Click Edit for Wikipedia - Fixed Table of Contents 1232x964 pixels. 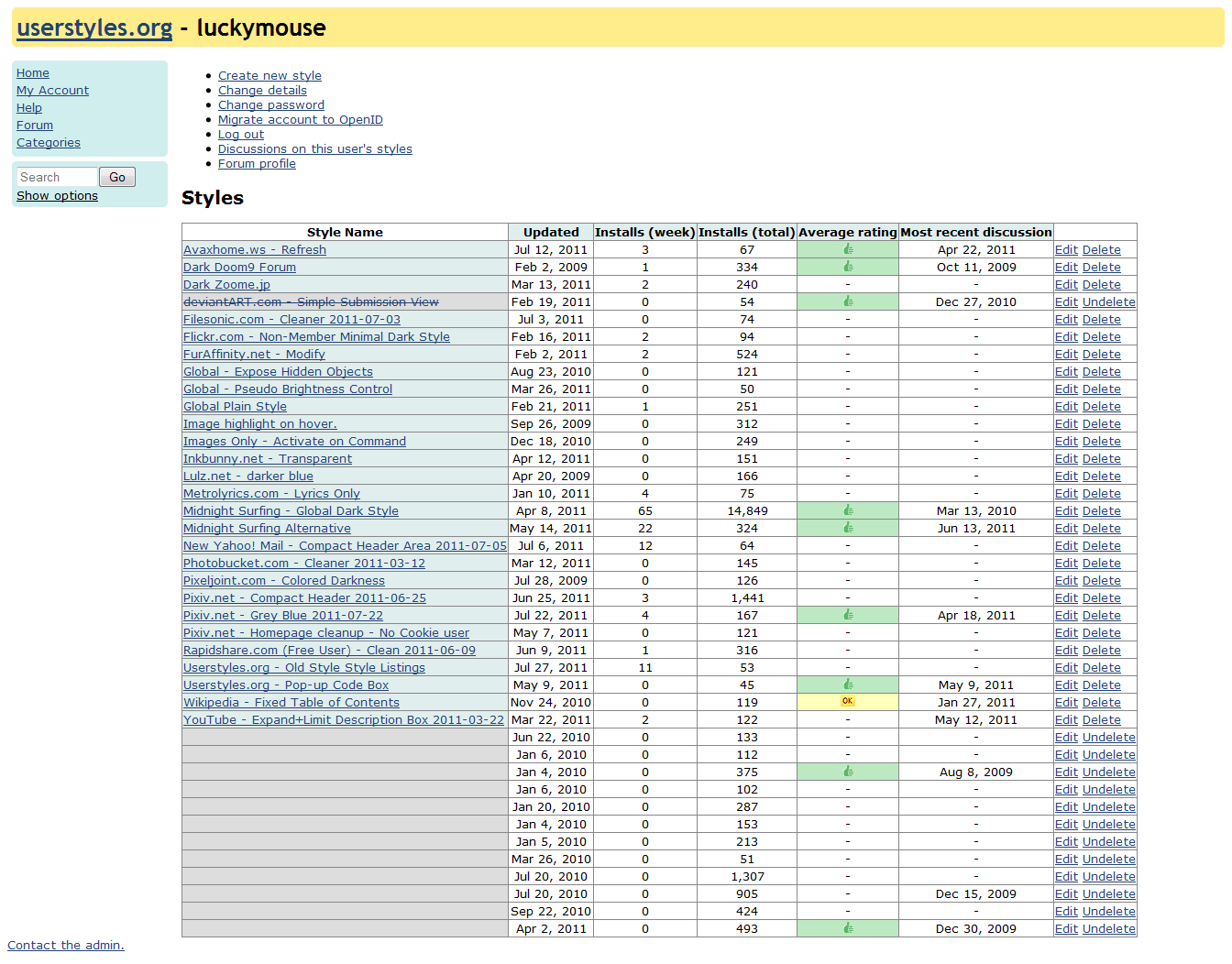pos(1066,702)
